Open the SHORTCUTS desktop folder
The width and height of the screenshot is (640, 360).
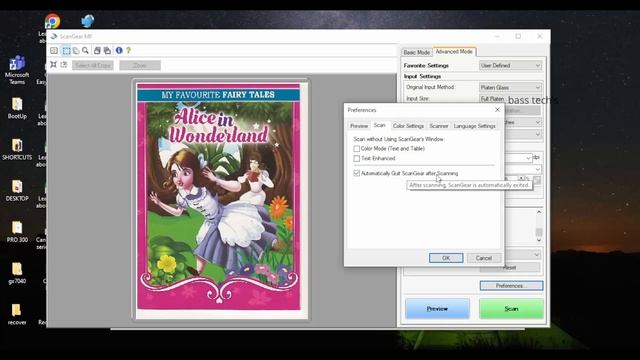coord(17,149)
